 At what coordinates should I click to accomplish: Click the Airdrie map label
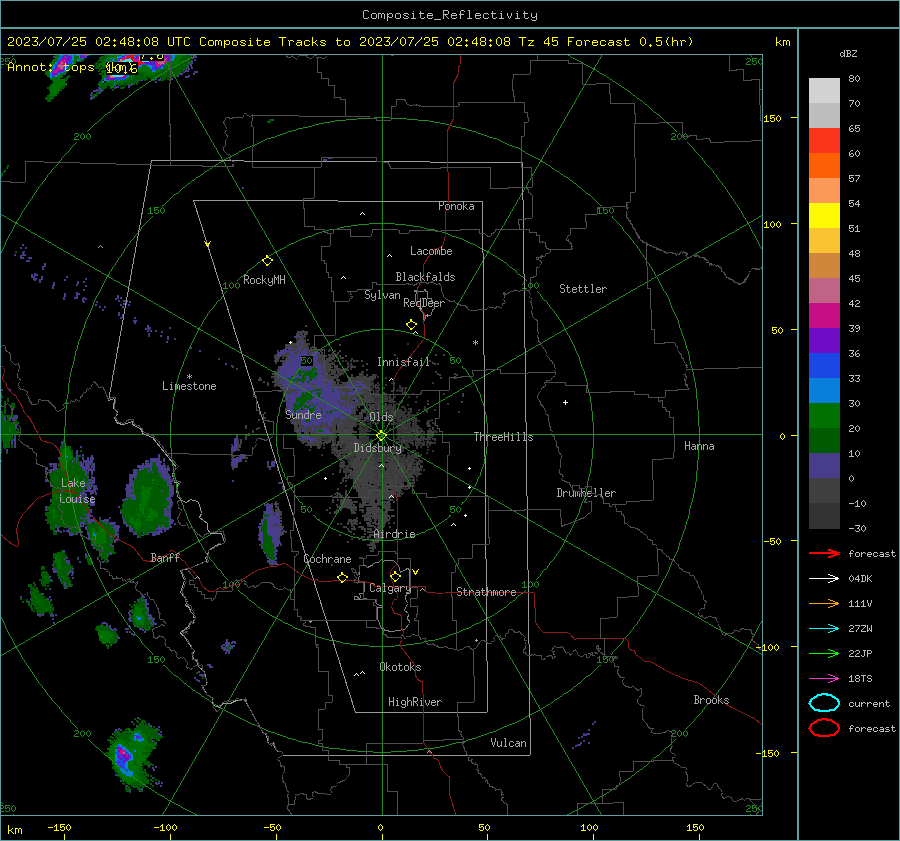click(394, 534)
